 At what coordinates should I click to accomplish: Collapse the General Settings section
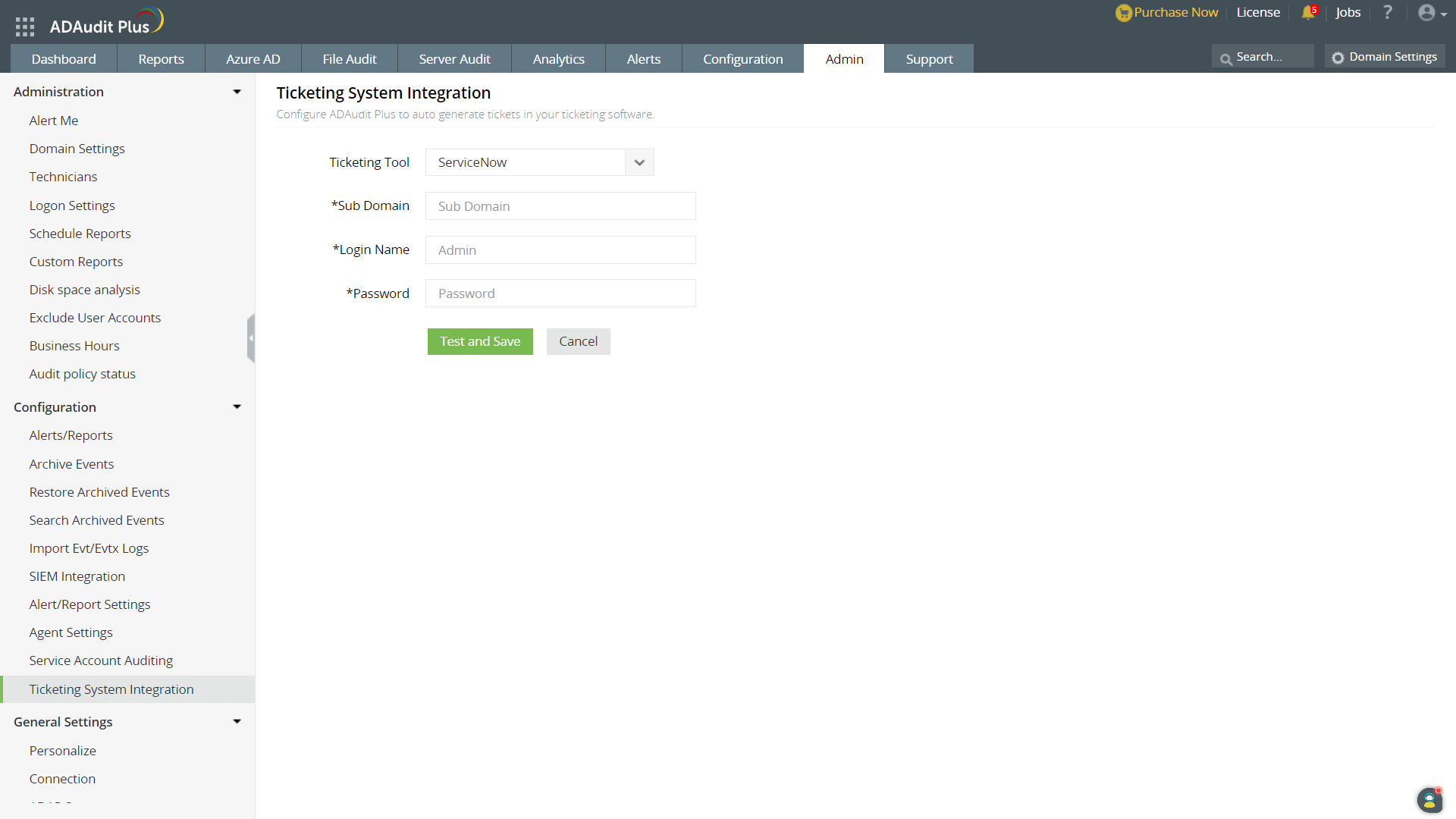coord(237,722)
